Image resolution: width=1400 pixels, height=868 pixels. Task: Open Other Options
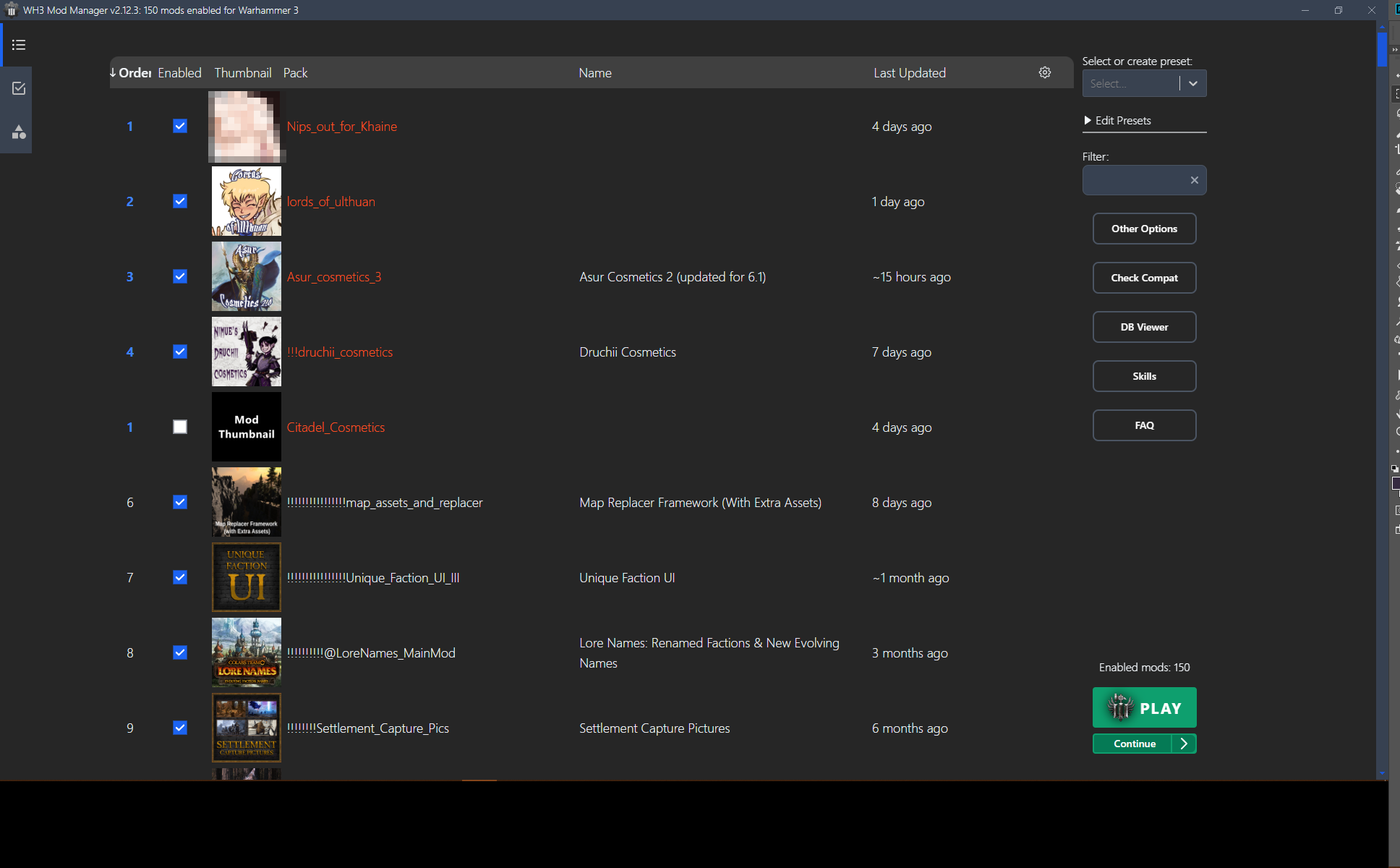(1144, 229)
